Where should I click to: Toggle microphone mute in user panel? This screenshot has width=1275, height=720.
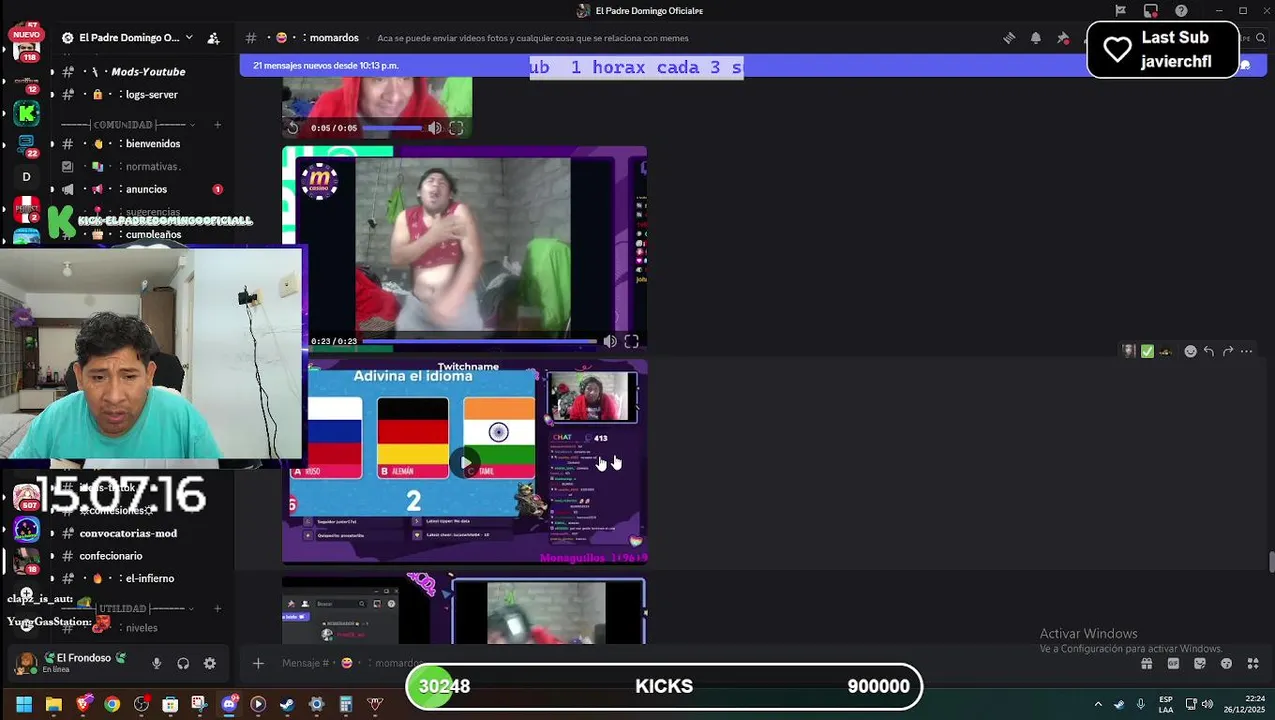pyautogui.click(x=156, y=663)
